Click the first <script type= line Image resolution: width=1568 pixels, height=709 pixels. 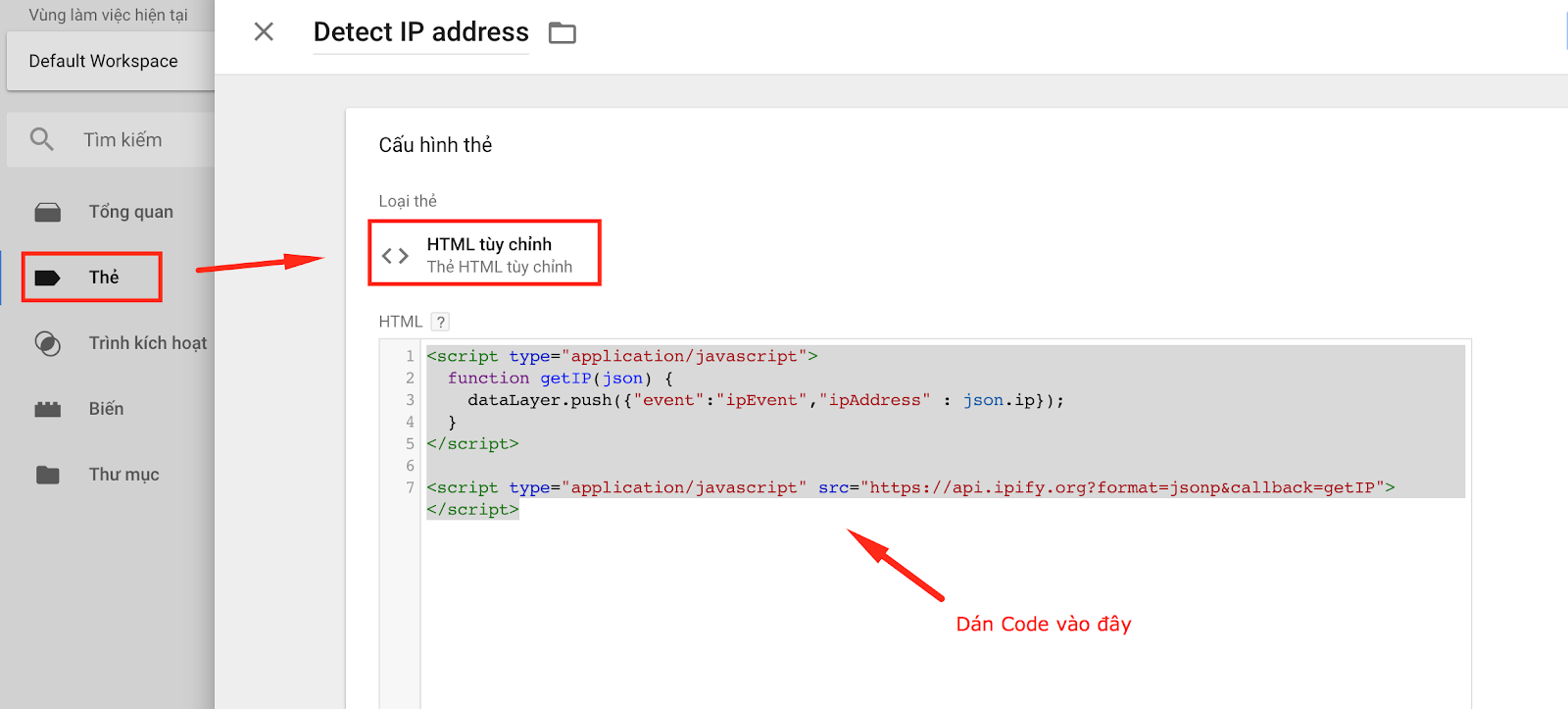coord(622,356)
